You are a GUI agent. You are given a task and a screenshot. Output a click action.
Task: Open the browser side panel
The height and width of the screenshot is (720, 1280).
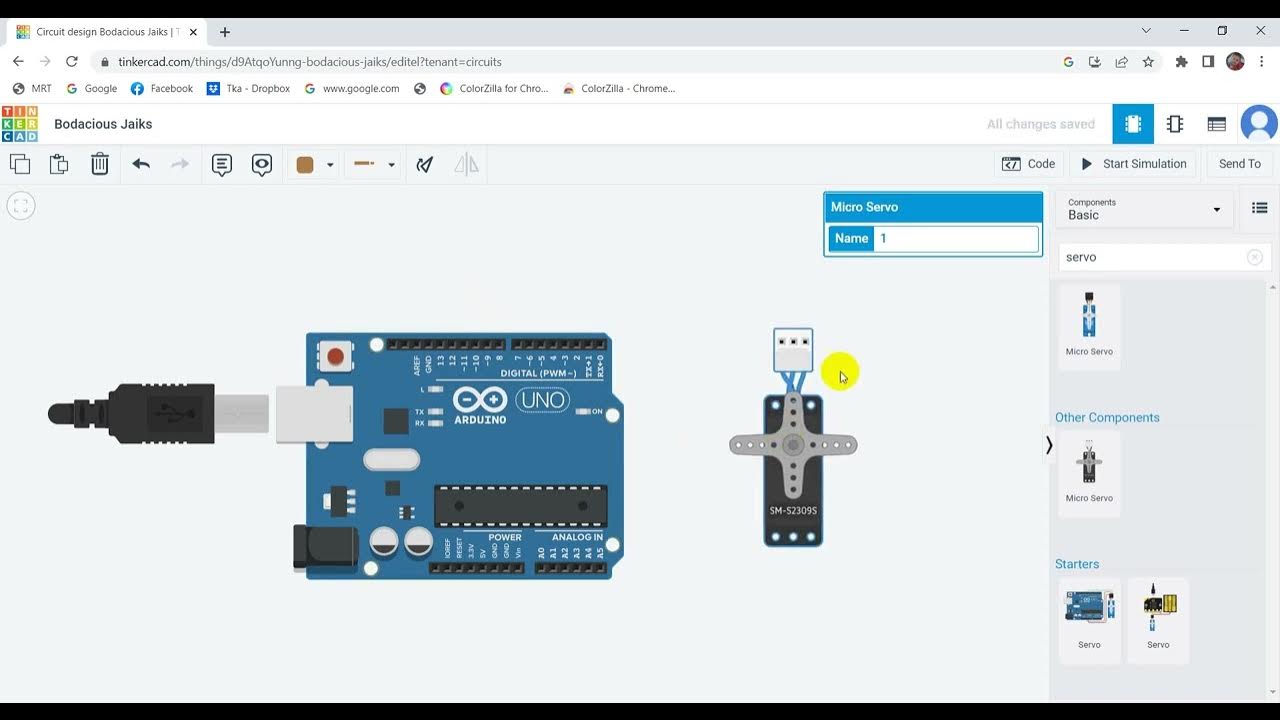click(1208, 61)
